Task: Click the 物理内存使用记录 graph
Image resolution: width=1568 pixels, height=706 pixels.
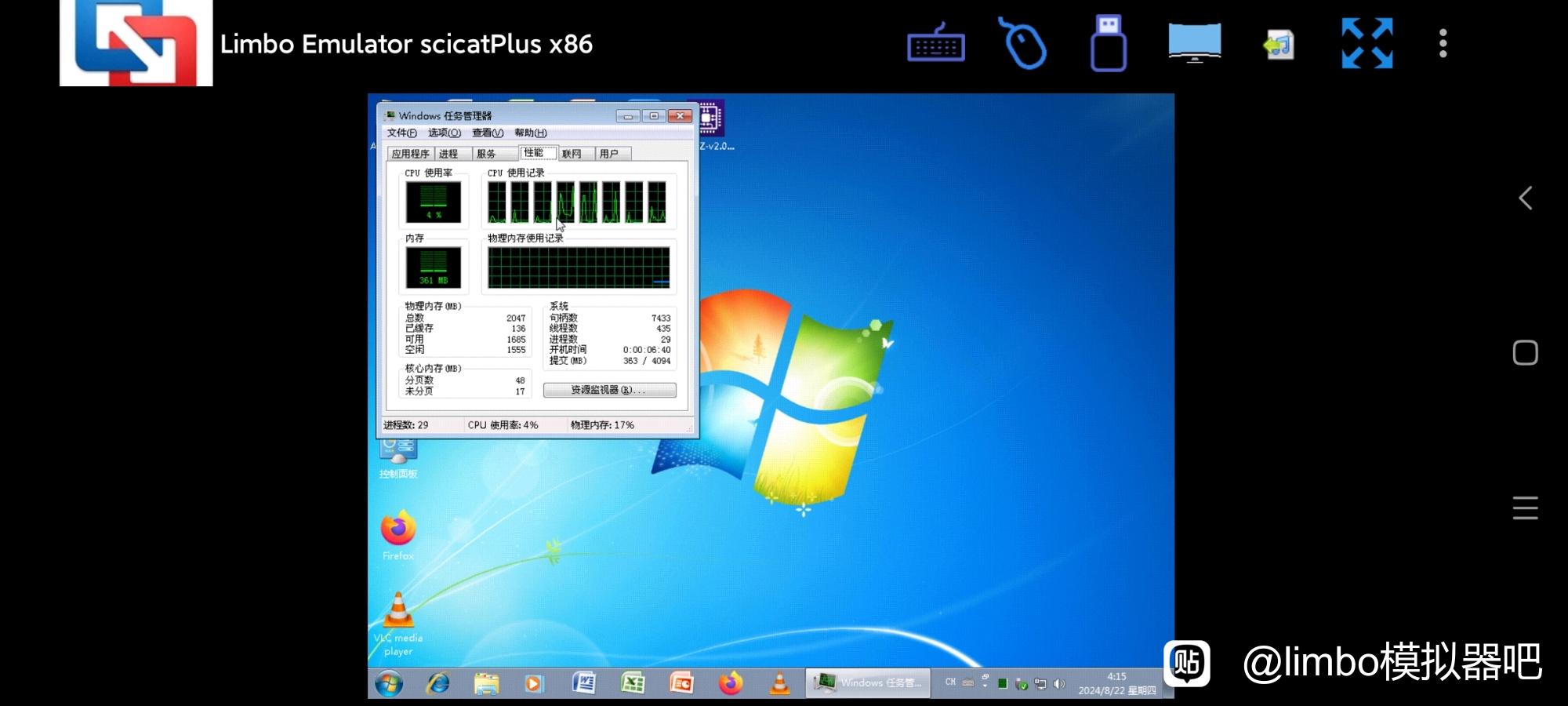Action: [579, 267]
